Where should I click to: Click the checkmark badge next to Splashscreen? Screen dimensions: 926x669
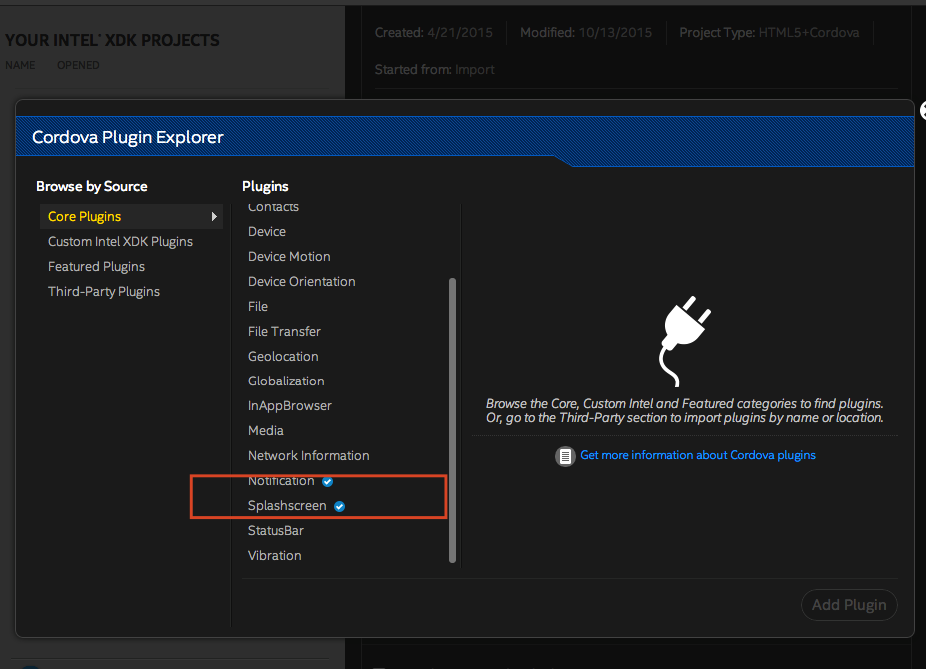coord(340,507)
